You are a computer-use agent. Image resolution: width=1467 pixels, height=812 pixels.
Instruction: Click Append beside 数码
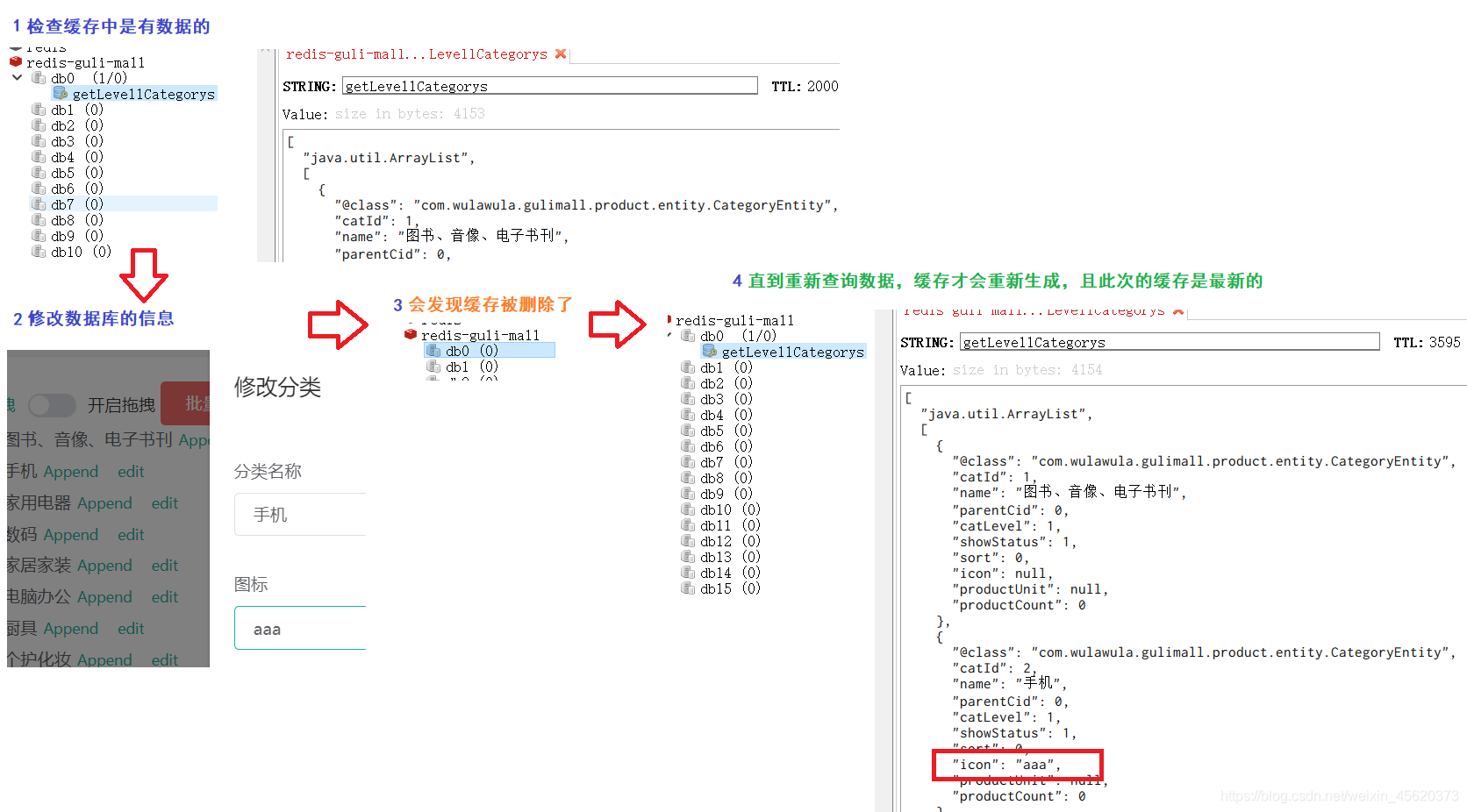pyautogui.click(x=71, y=535)
